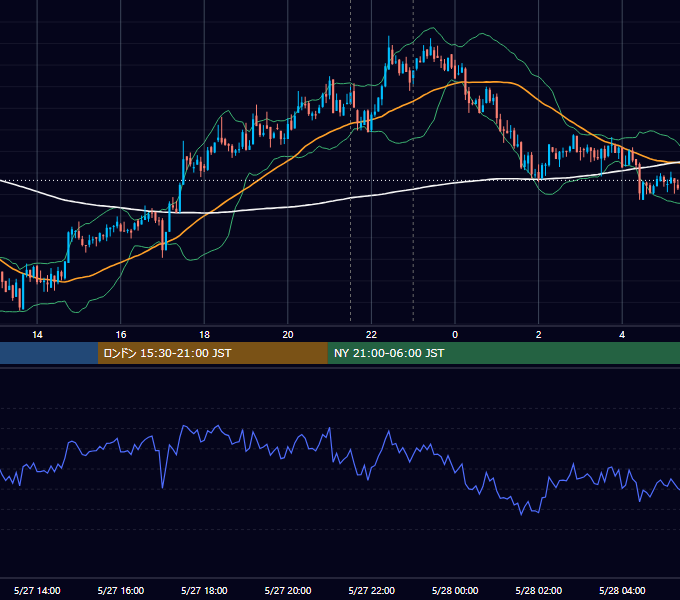Click the 5/27 20:00 label on indicator axis
This screenshot has width=680, height=600.
288,590
